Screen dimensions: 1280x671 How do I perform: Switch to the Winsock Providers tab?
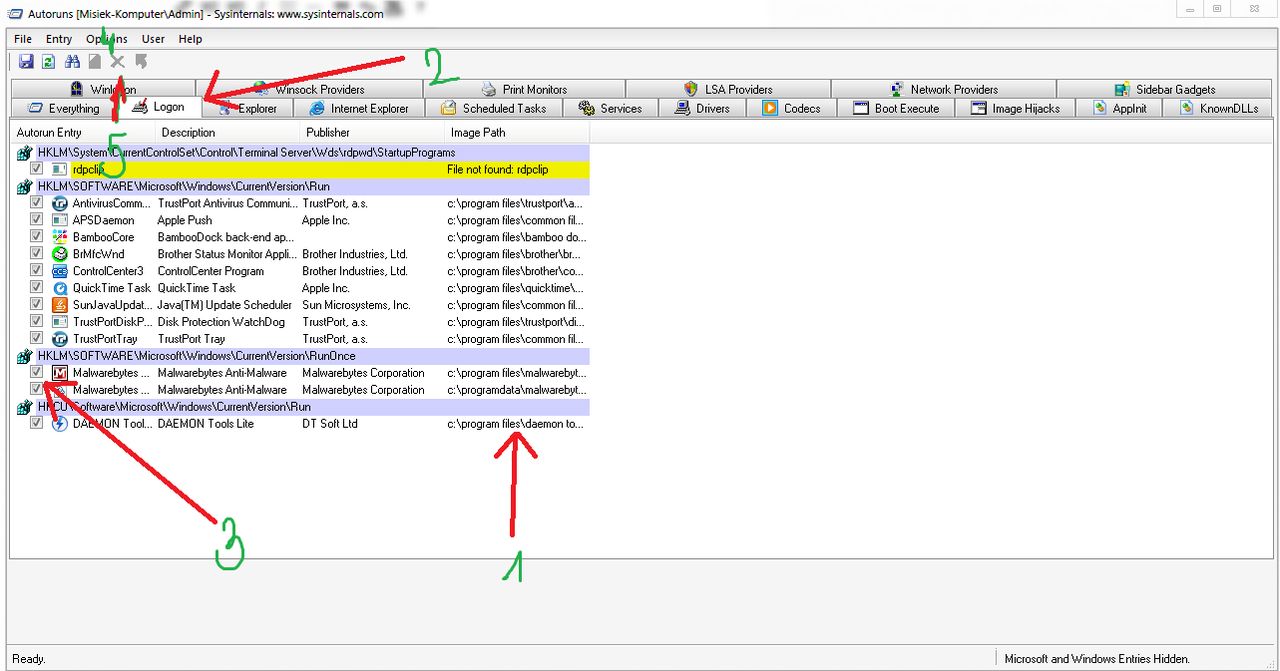308,89
